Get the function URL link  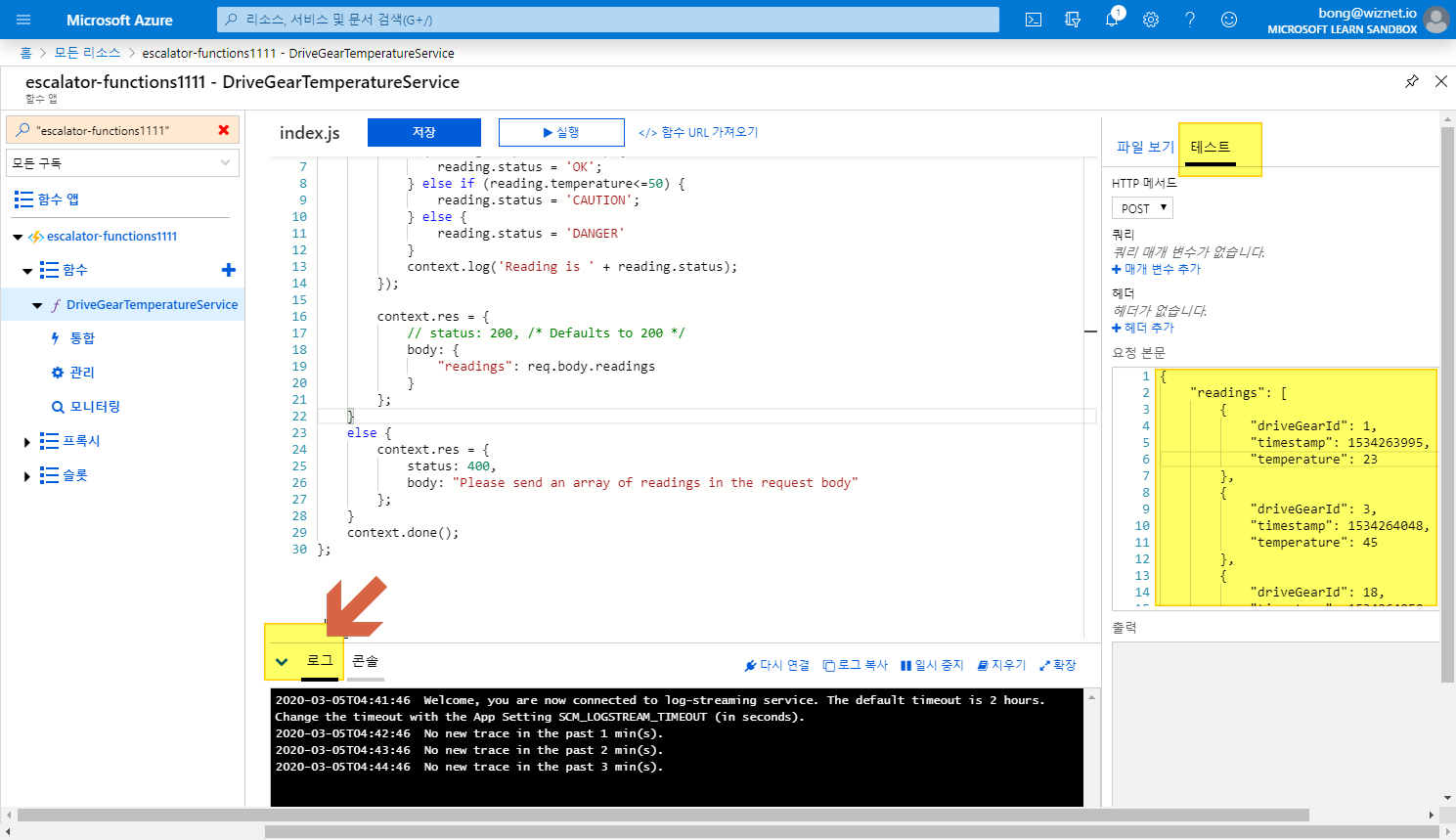[698, 132]
